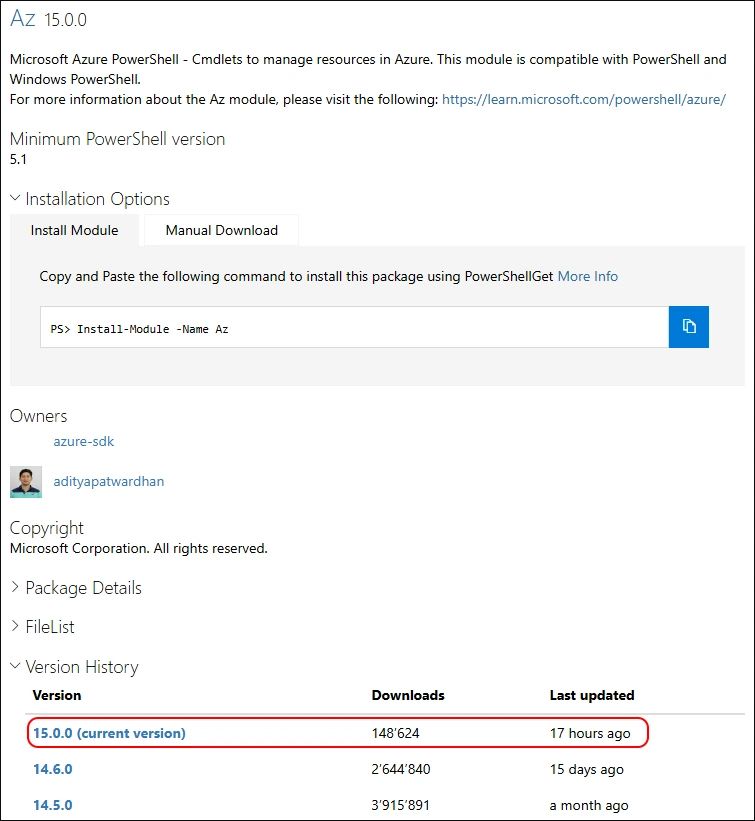Switch to the Manual Download tab
The image size is (755, 821).
point(221,230)
